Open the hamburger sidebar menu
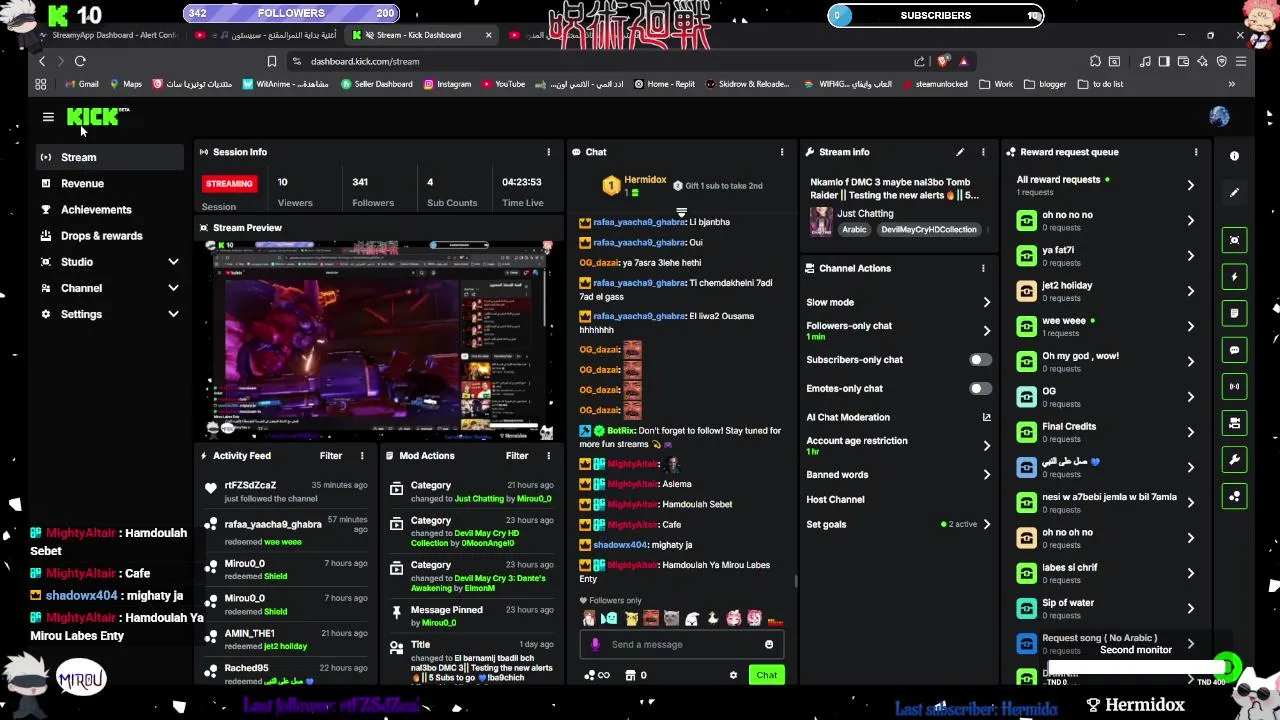 [x=48, y=117]
